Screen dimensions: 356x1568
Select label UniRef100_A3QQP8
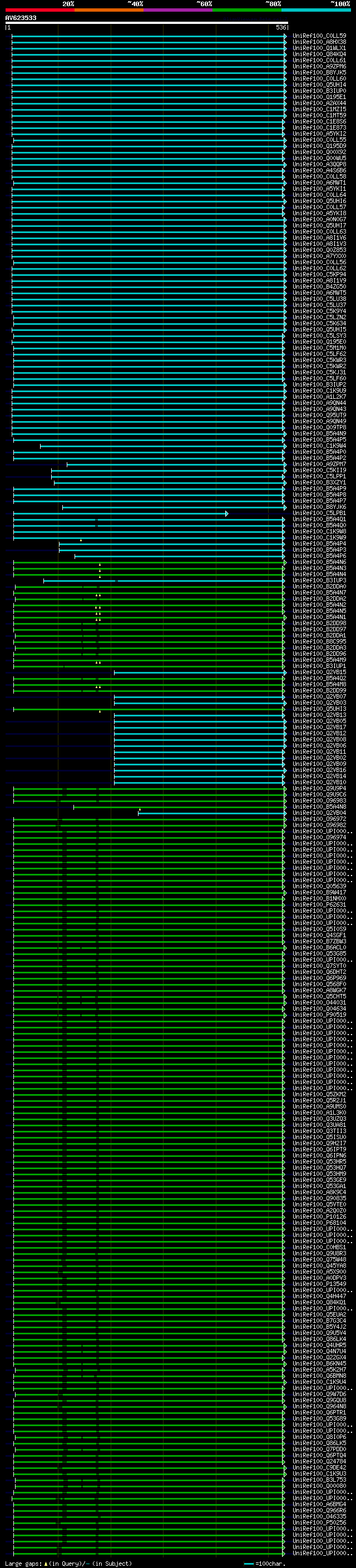click(x=319, y=164)
